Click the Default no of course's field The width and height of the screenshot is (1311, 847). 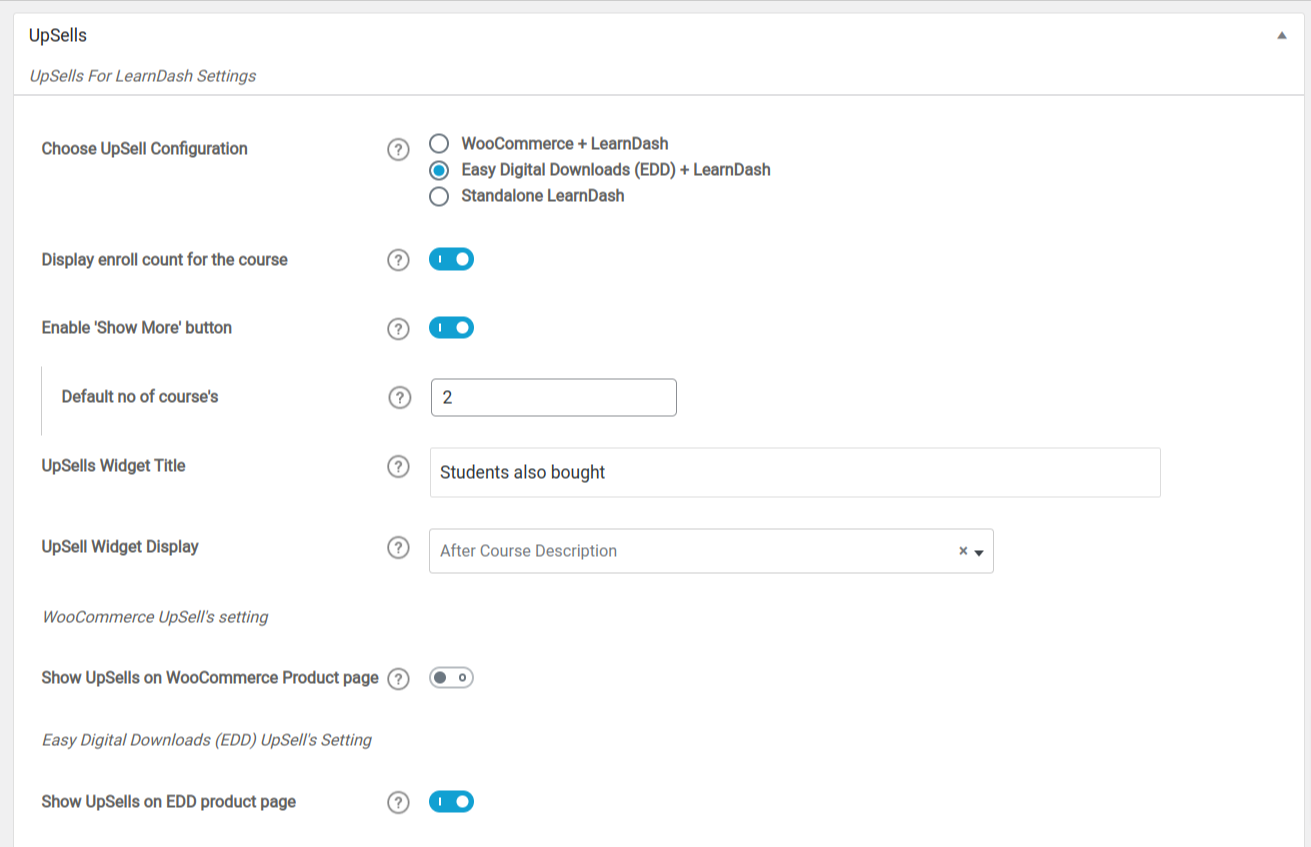tap(553, 397)
